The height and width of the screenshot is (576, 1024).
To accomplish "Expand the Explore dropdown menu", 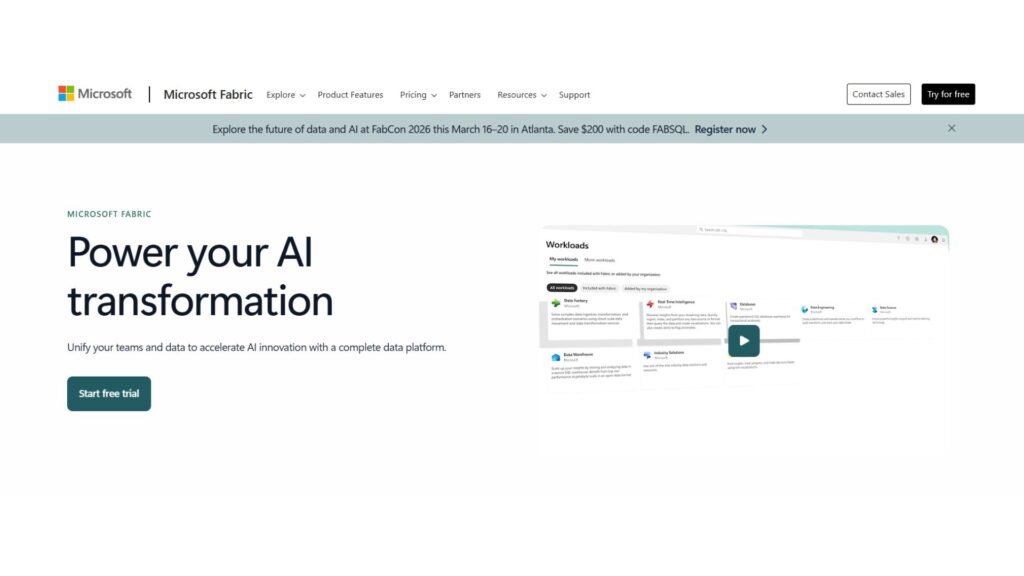I will pos(285,95).
